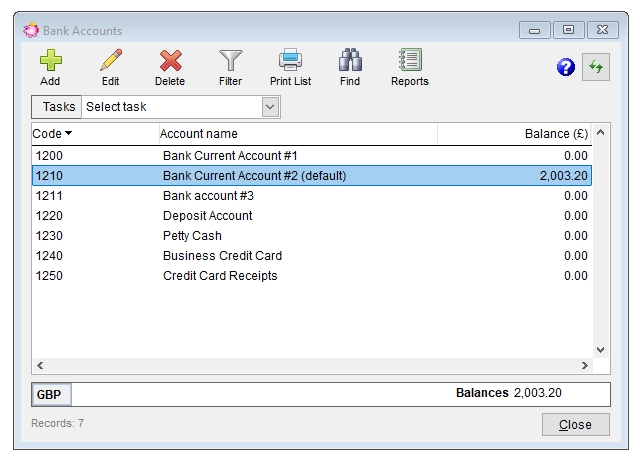The width and height of the screenshot is (640, 460).
Task: Click the Print List printer icon
Action: pyautogui.click(x=290, y=60)
